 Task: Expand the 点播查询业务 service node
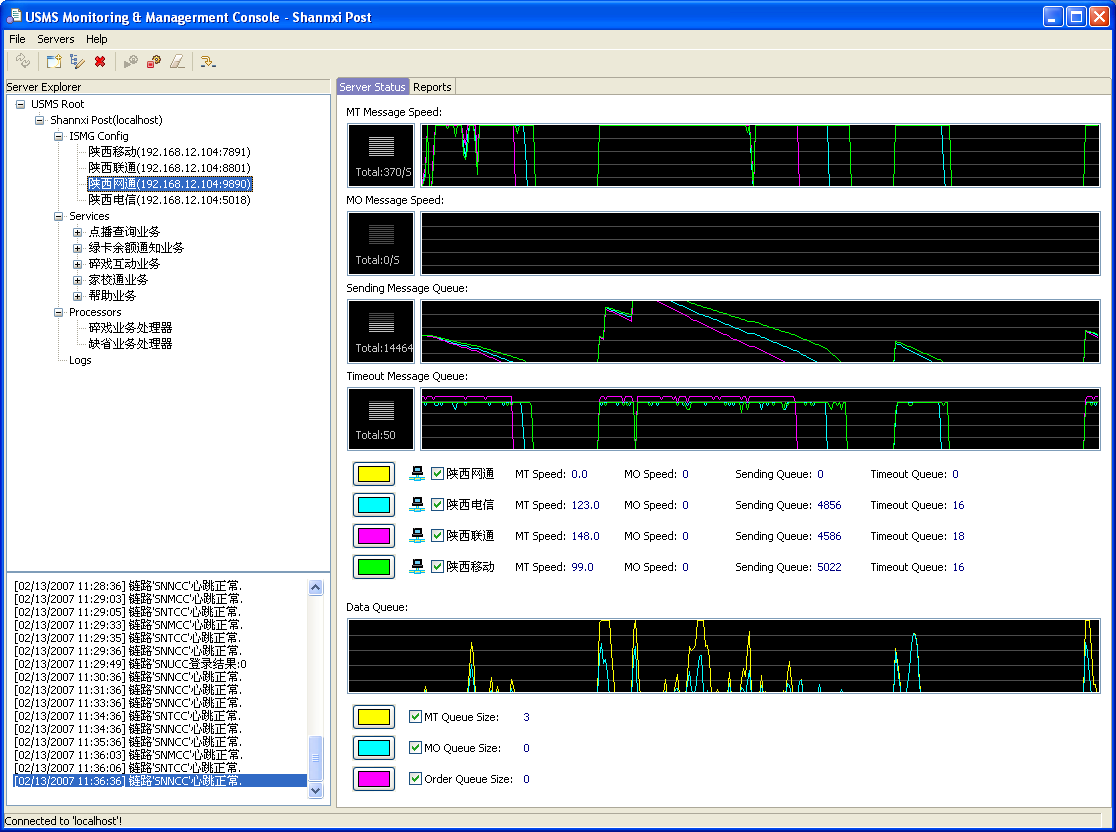[x=78, y=232]
